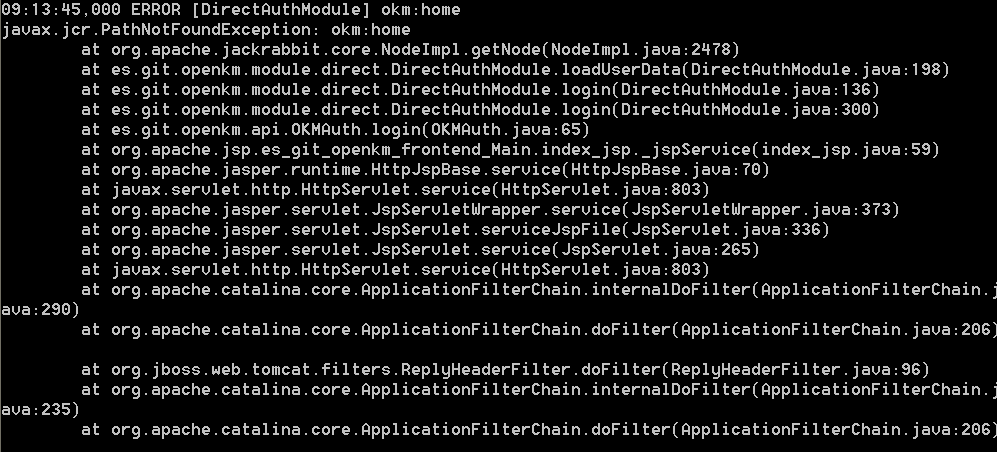Click the OKMAuth.java:65 reference
997x452 pixels.
[506, 130]
